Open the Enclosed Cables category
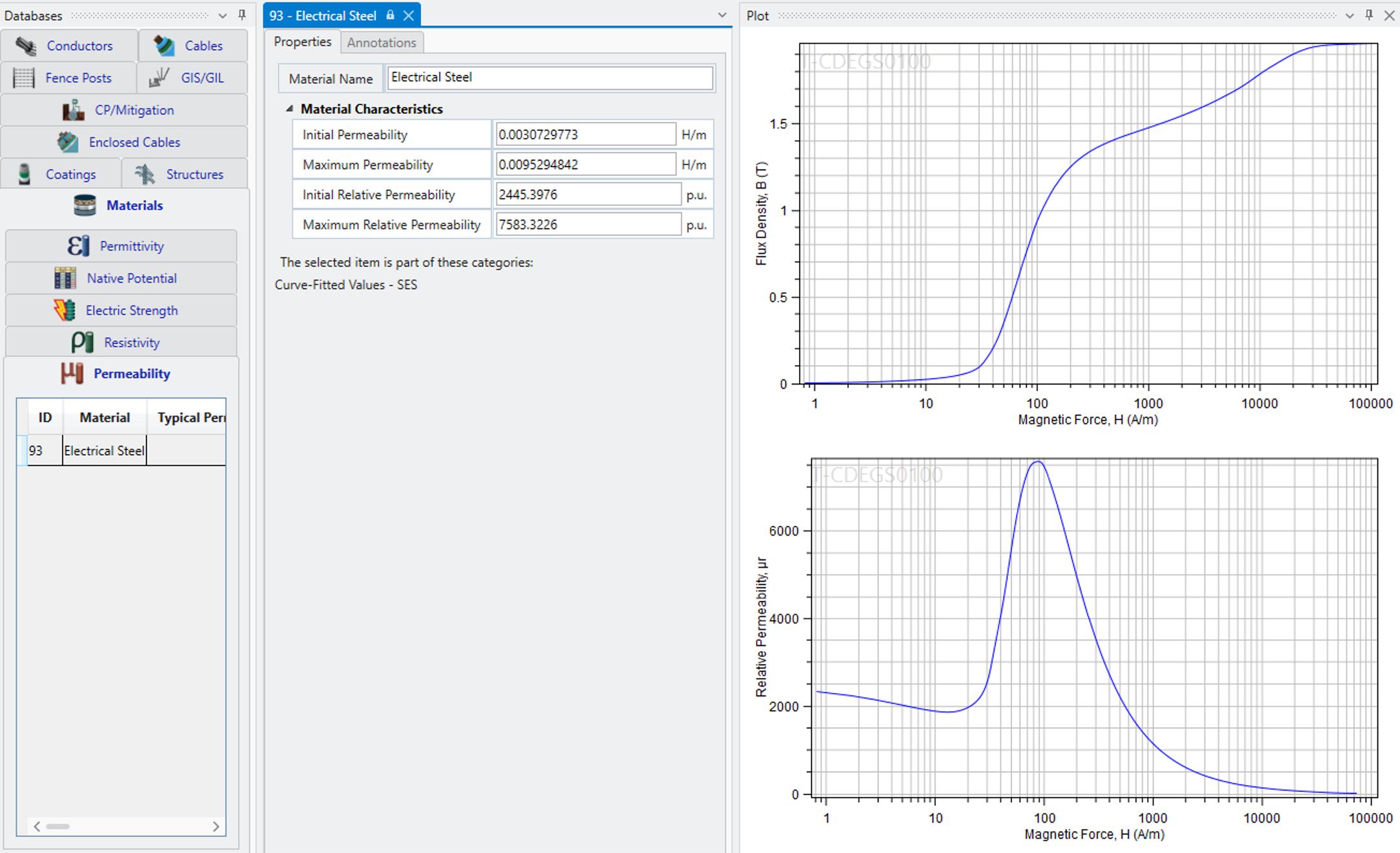 coord(124,142)
